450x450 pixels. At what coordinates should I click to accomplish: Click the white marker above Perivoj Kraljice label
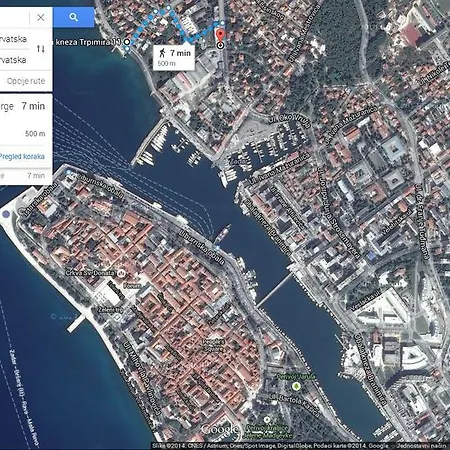pyautogui.click(x=267, y=419)
